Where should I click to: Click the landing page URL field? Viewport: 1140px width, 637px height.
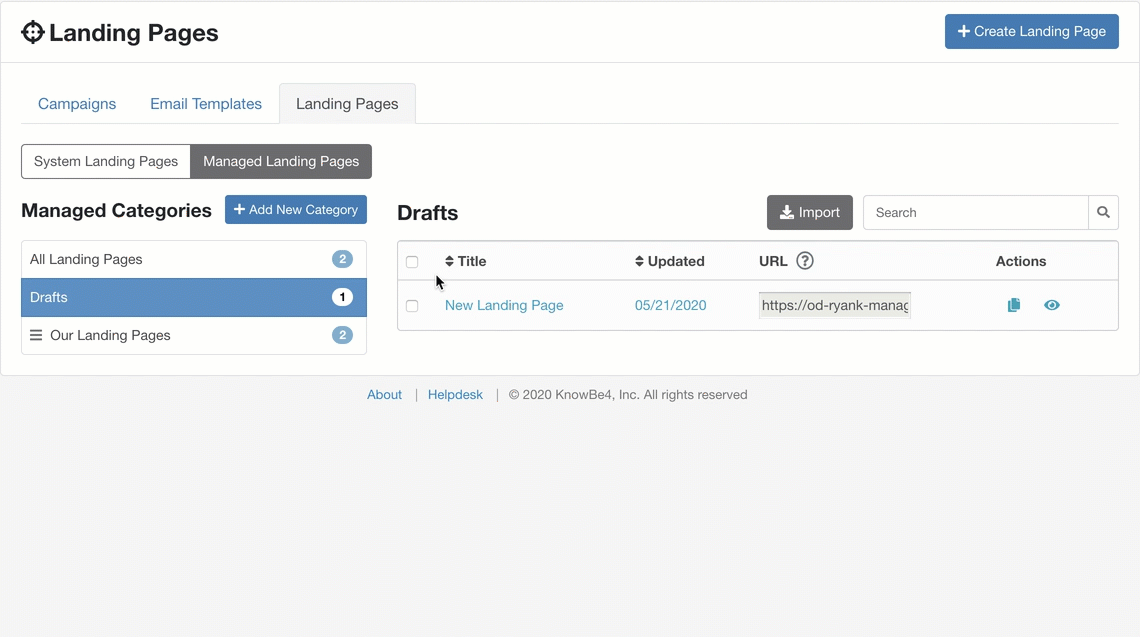click(x=835, y=305)
